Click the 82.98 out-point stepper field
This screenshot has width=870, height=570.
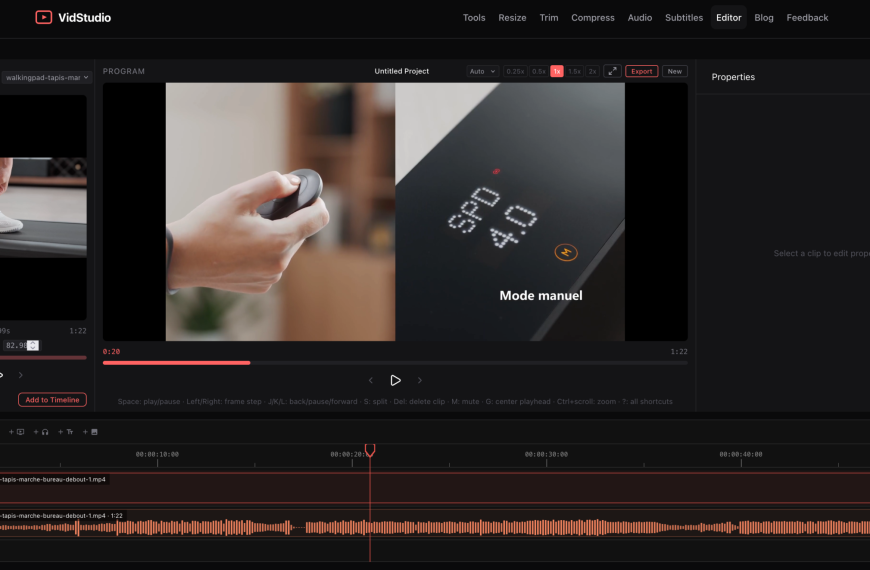(21, 345)
